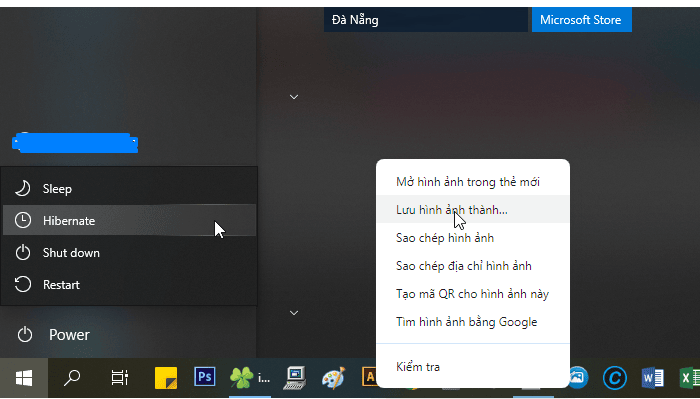Click the circular arrow beside Restart
700x399 pixels.
click(23, 284)
